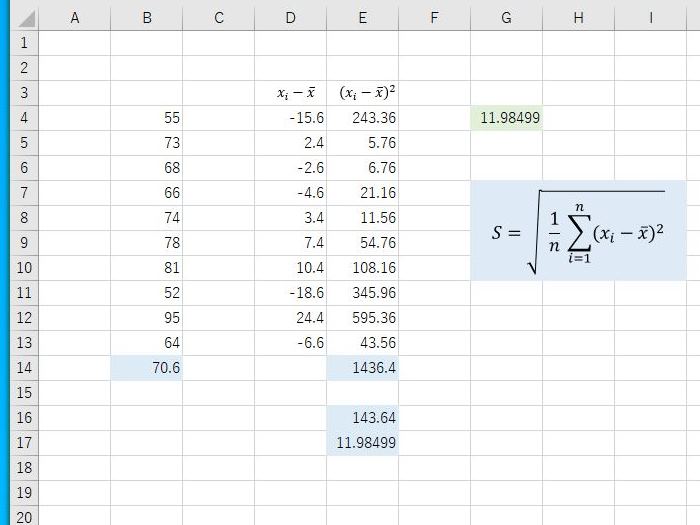700x525 pixels.
Task: Click squared value 5.76
Action: click(x=362, y=143)
